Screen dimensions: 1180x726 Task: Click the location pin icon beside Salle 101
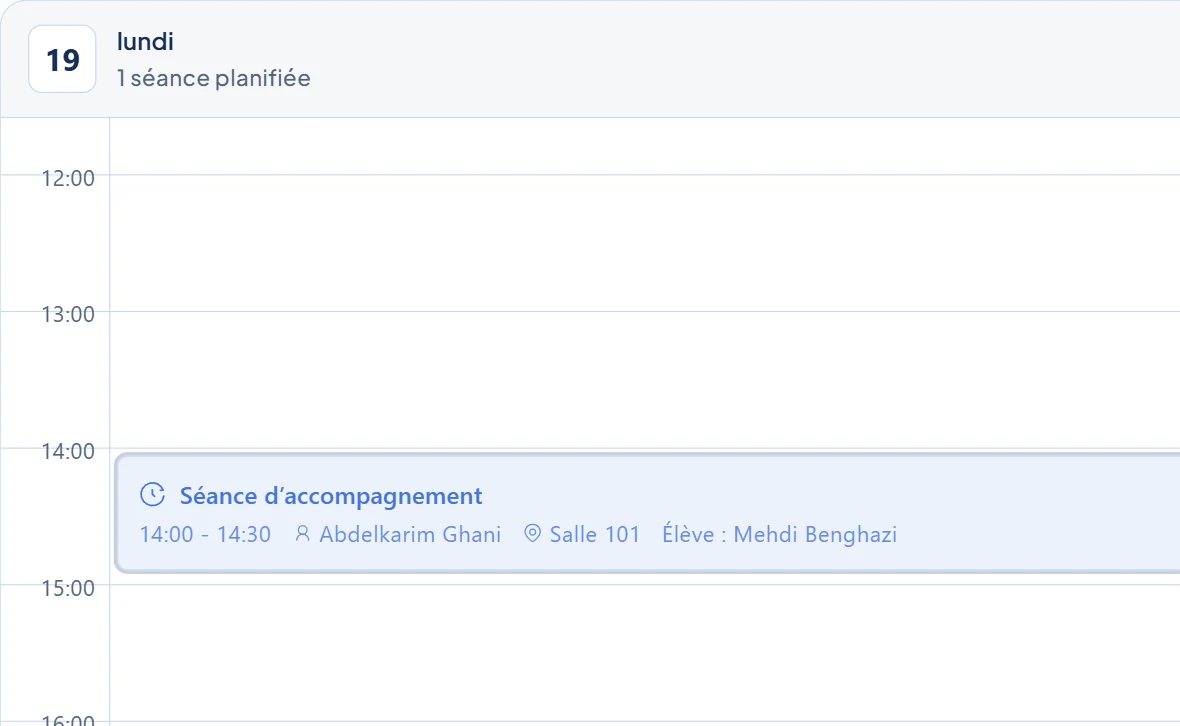tap(532, 534)
